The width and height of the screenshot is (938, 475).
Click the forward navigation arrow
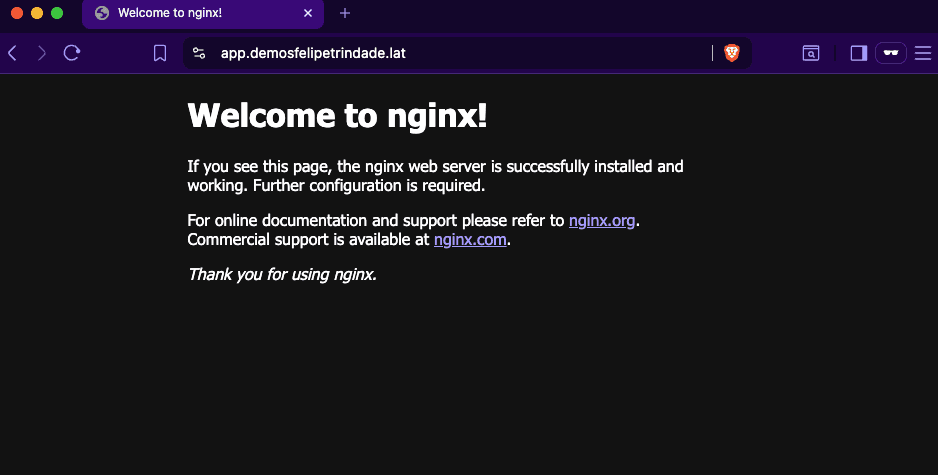coord(41,53)
